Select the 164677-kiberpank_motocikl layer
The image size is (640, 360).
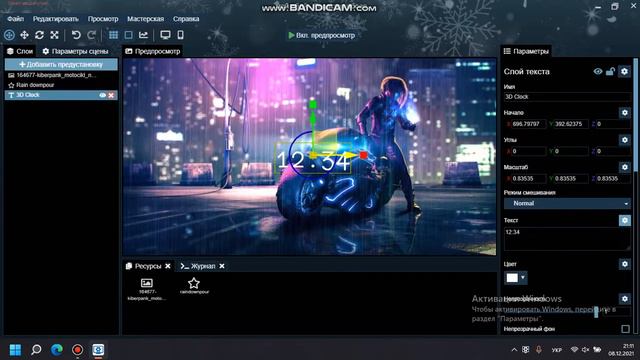pos(61,75)
